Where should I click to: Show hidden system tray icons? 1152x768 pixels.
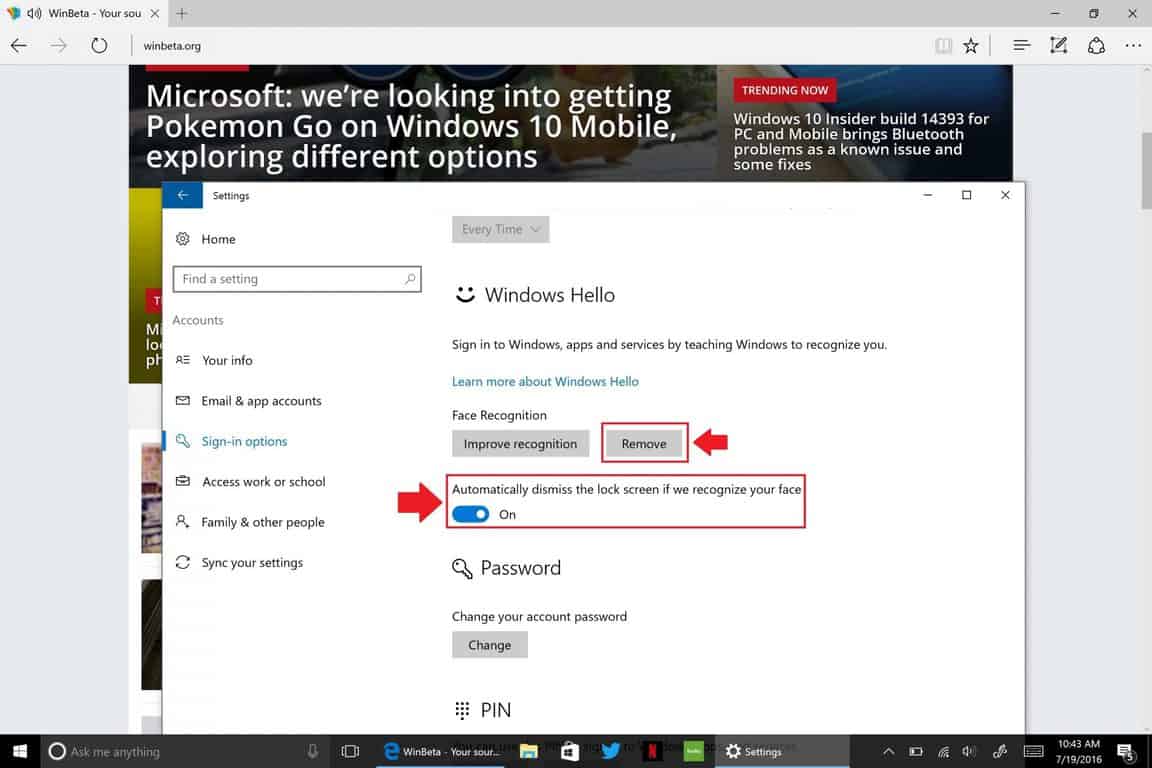(x=888, y=751)
